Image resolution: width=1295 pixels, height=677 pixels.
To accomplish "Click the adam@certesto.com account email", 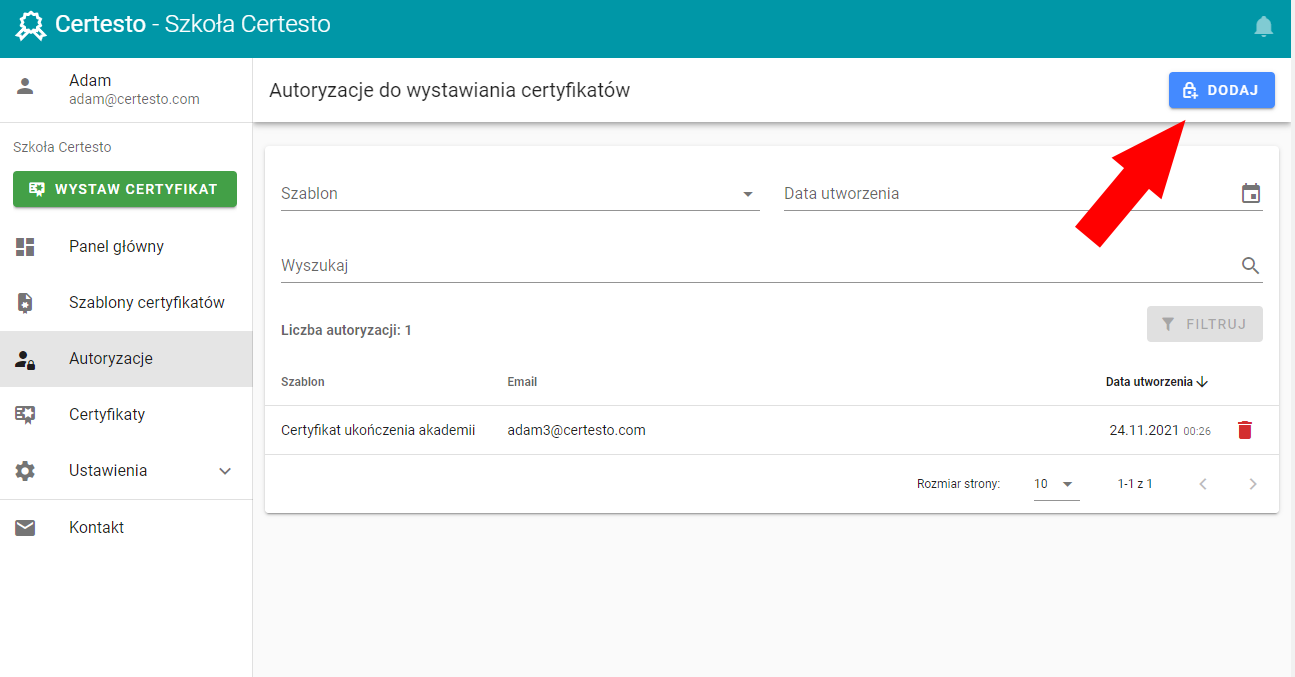I will 134,99.
